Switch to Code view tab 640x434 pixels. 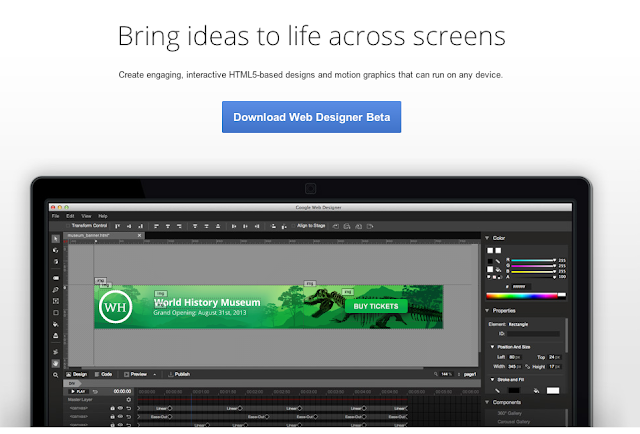click(x=103, y=374)
